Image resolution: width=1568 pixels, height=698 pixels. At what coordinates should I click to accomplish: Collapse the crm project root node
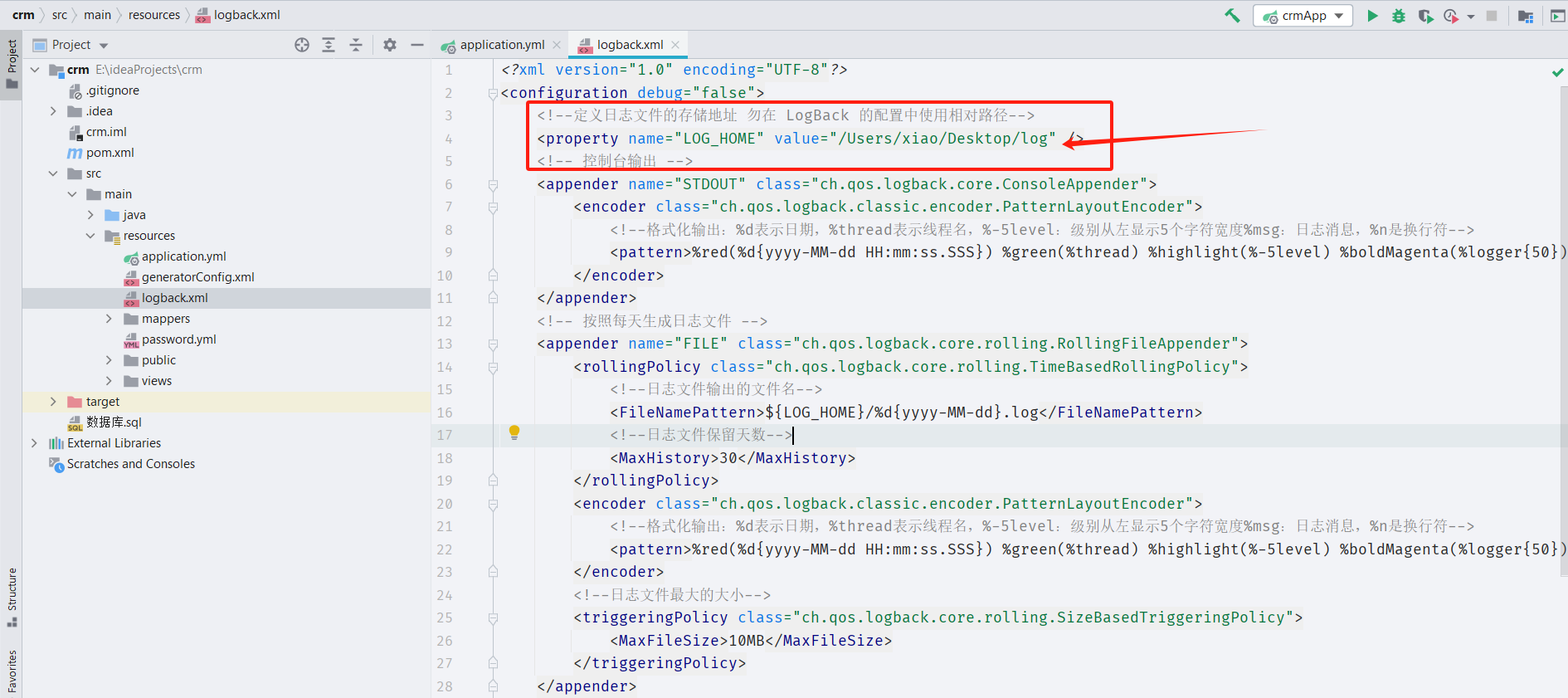click(35, 70)
